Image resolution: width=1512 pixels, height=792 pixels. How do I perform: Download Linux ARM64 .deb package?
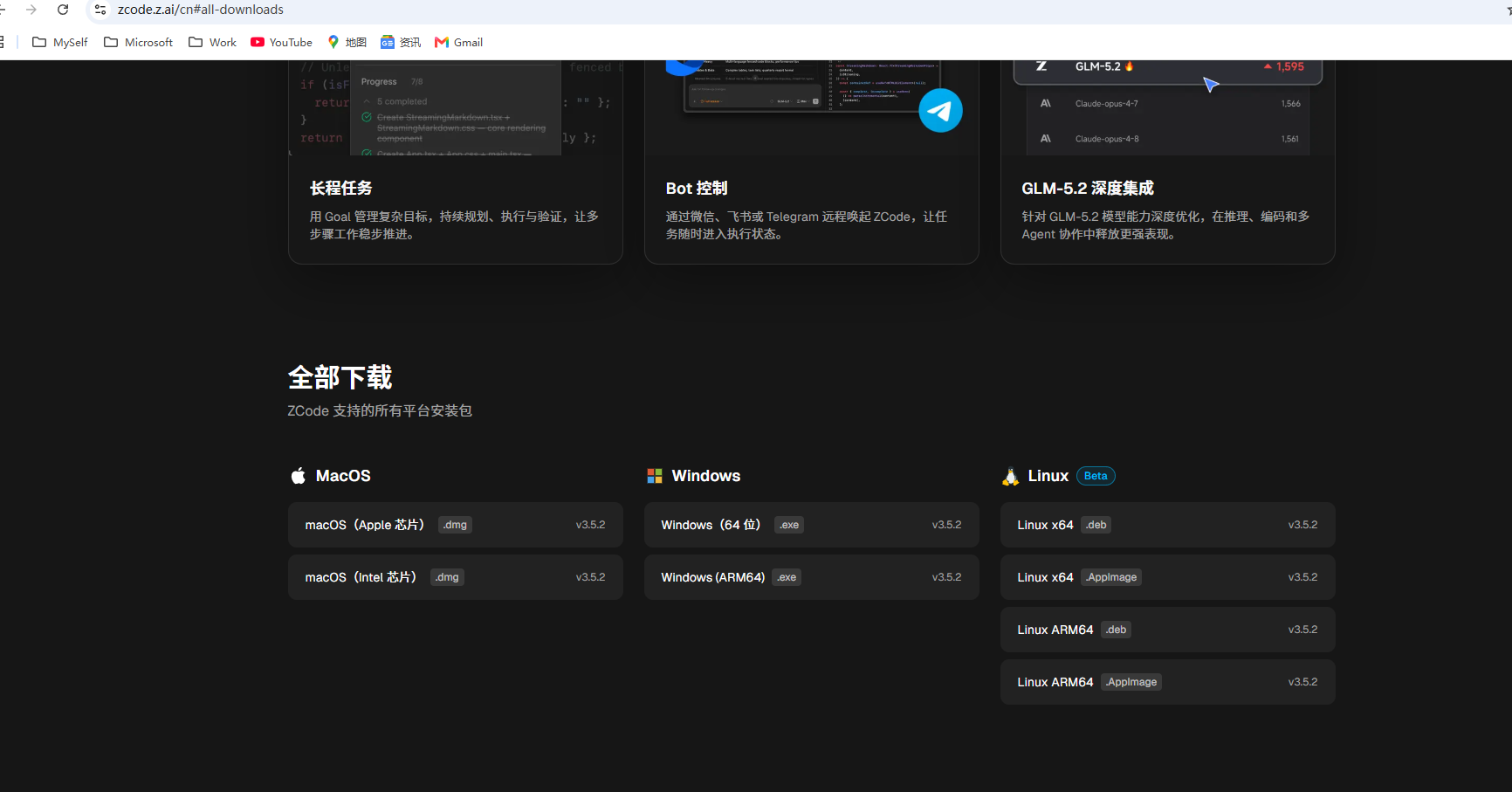pos(1168,630)
